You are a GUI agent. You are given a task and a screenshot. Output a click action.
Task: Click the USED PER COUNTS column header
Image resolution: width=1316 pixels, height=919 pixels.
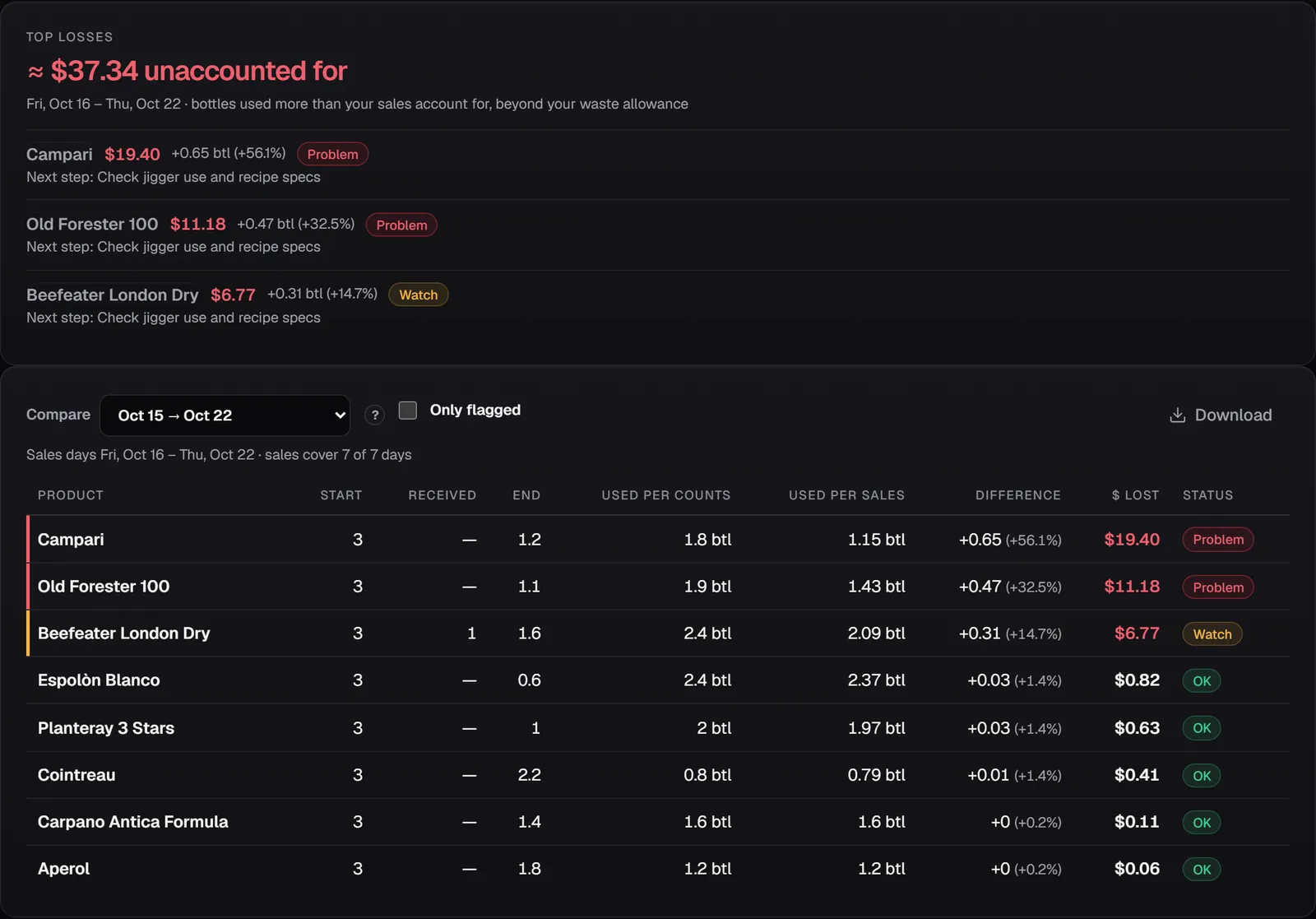(666, 495)
